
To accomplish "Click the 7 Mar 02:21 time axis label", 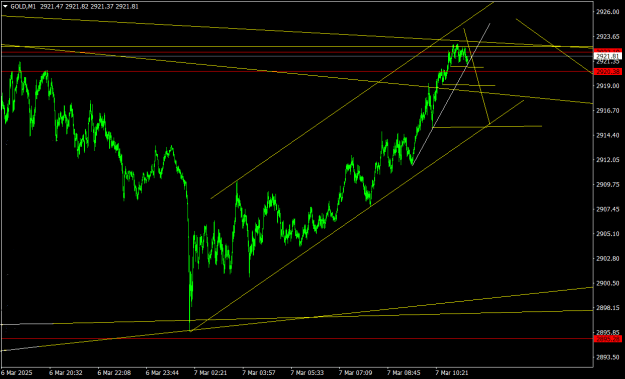I will (210, 373).
